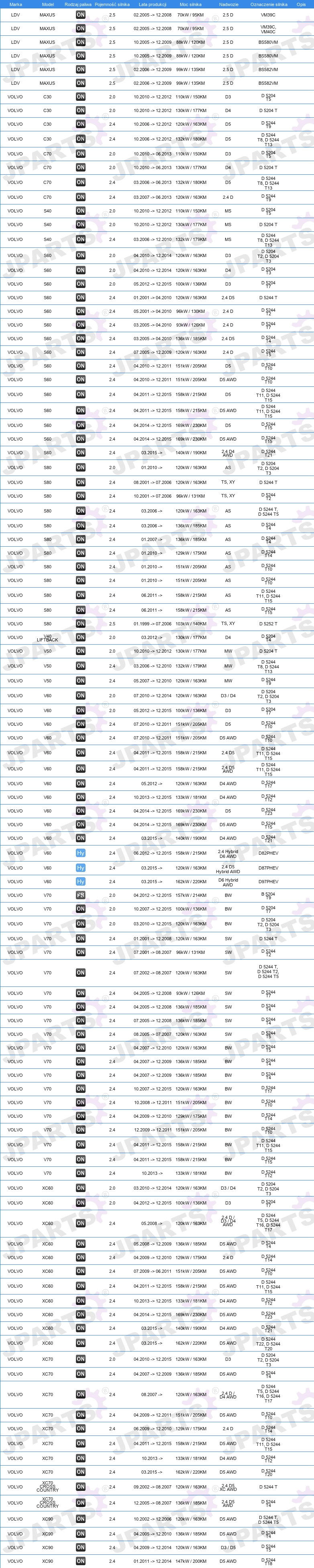Click the 'Rodzaj paliwa' column header
The image size is (314, 1568).
tap(78, 4)
